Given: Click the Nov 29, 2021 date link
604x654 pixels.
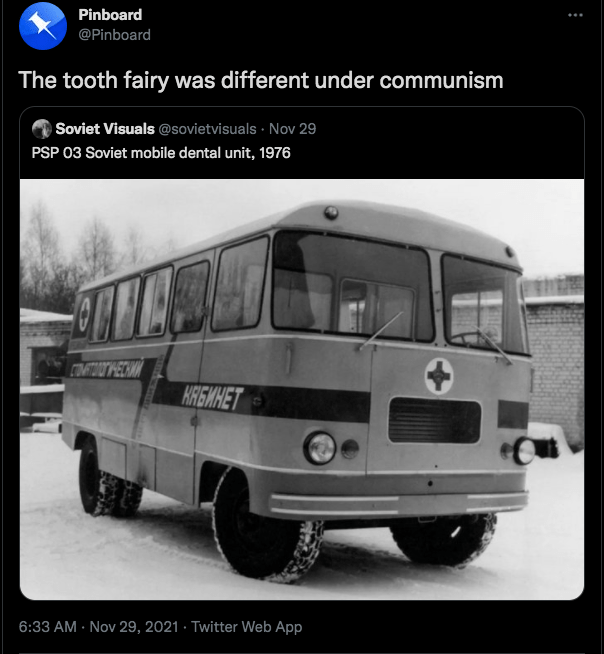Looking at the screenshot, I should pyautogui.click(x=134, y=626).
